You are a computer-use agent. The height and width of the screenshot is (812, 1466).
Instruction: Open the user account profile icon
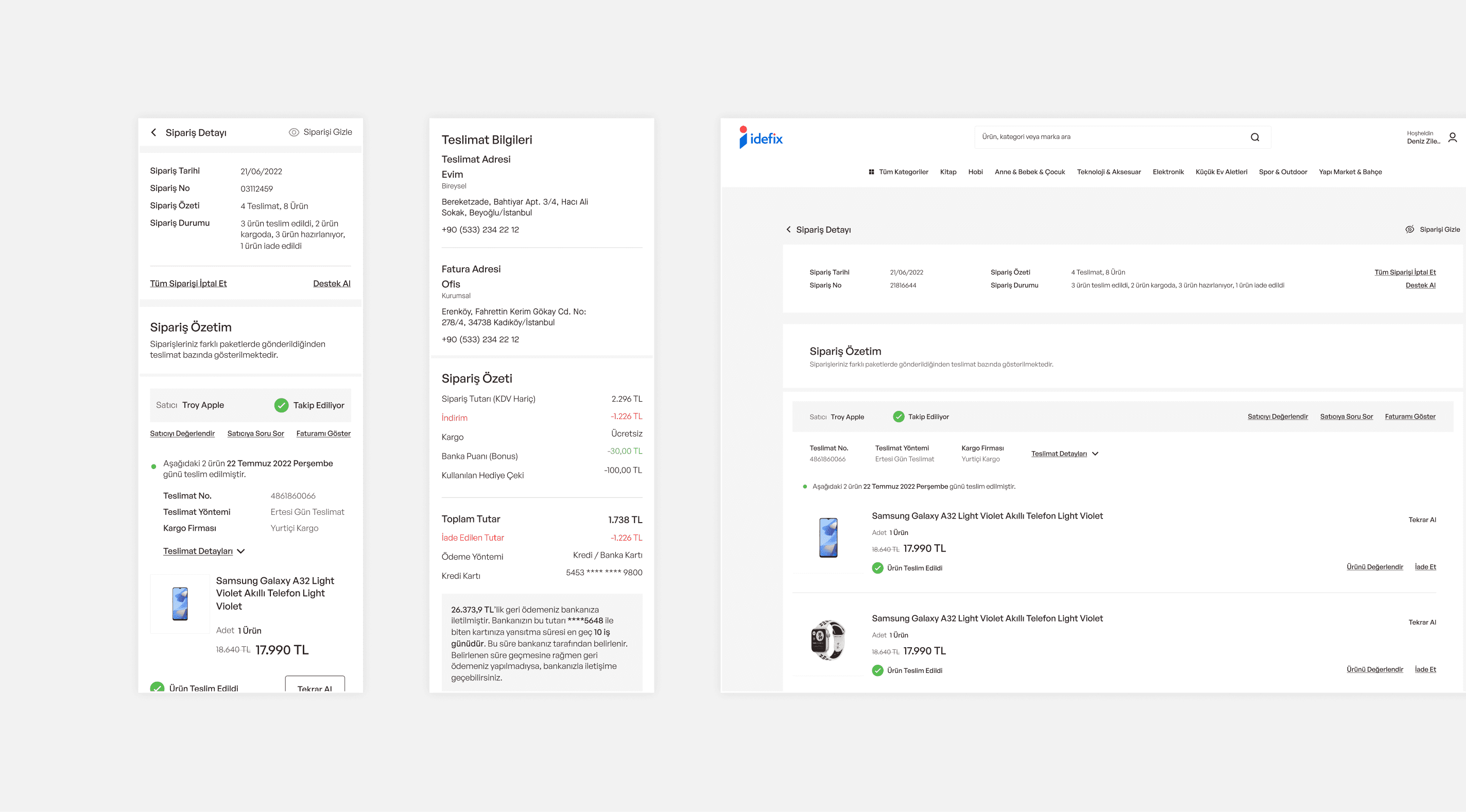pos(1452,137)
